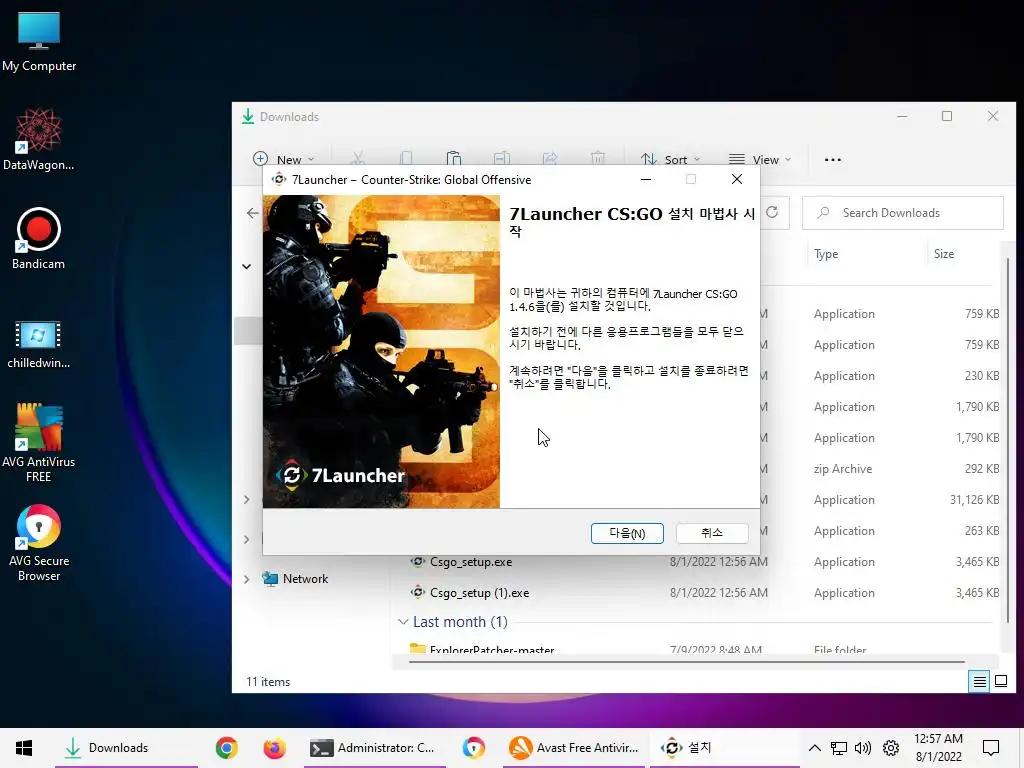Image resolution: width=1024 pixels, height=768 pixels.
Task: Expand the Network tree item
Action: pos(246,579)
